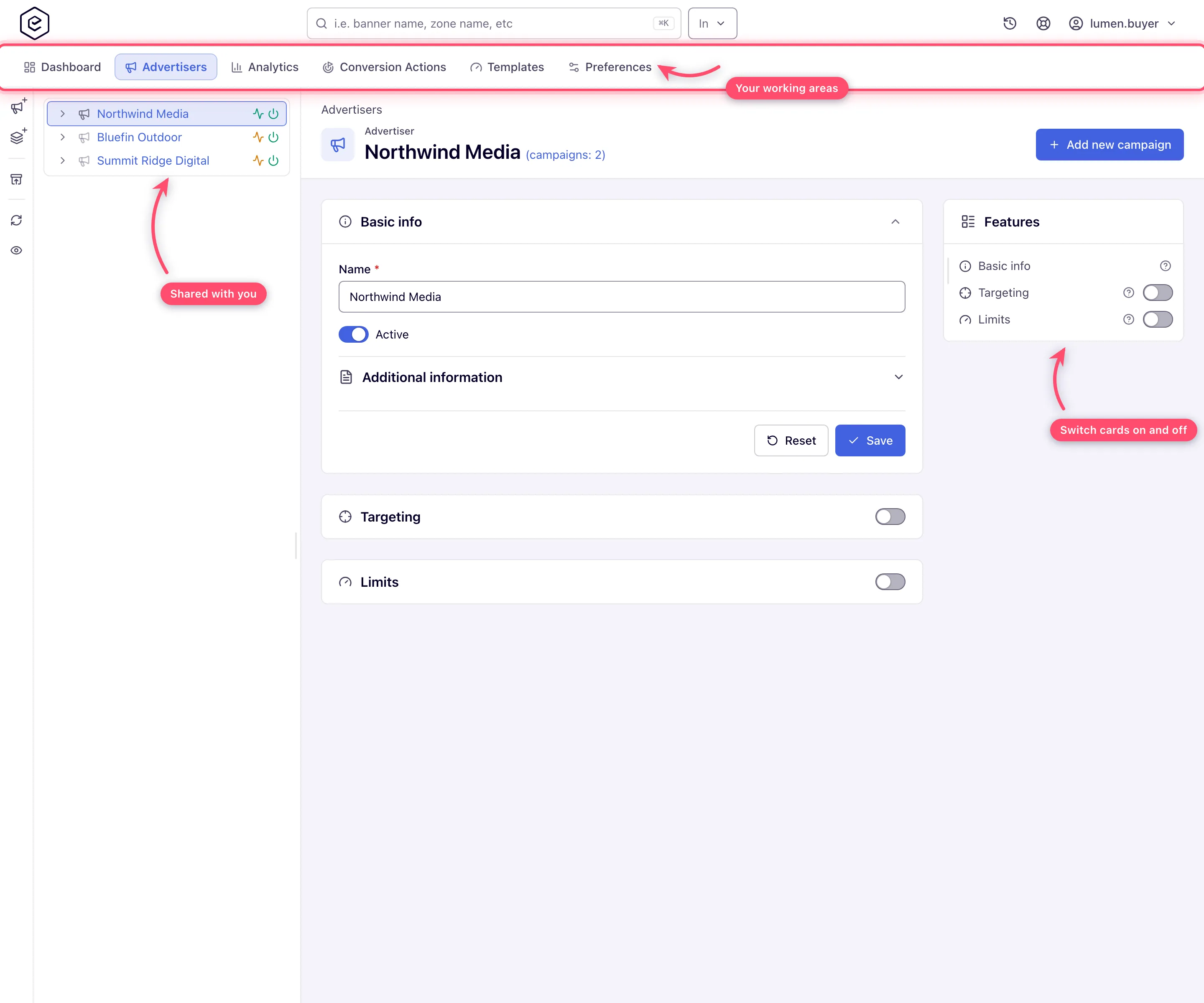Switch on Targeting in Features panel
The height and width of the screenshot is (1003, 1204).
tap(1158, 293)
